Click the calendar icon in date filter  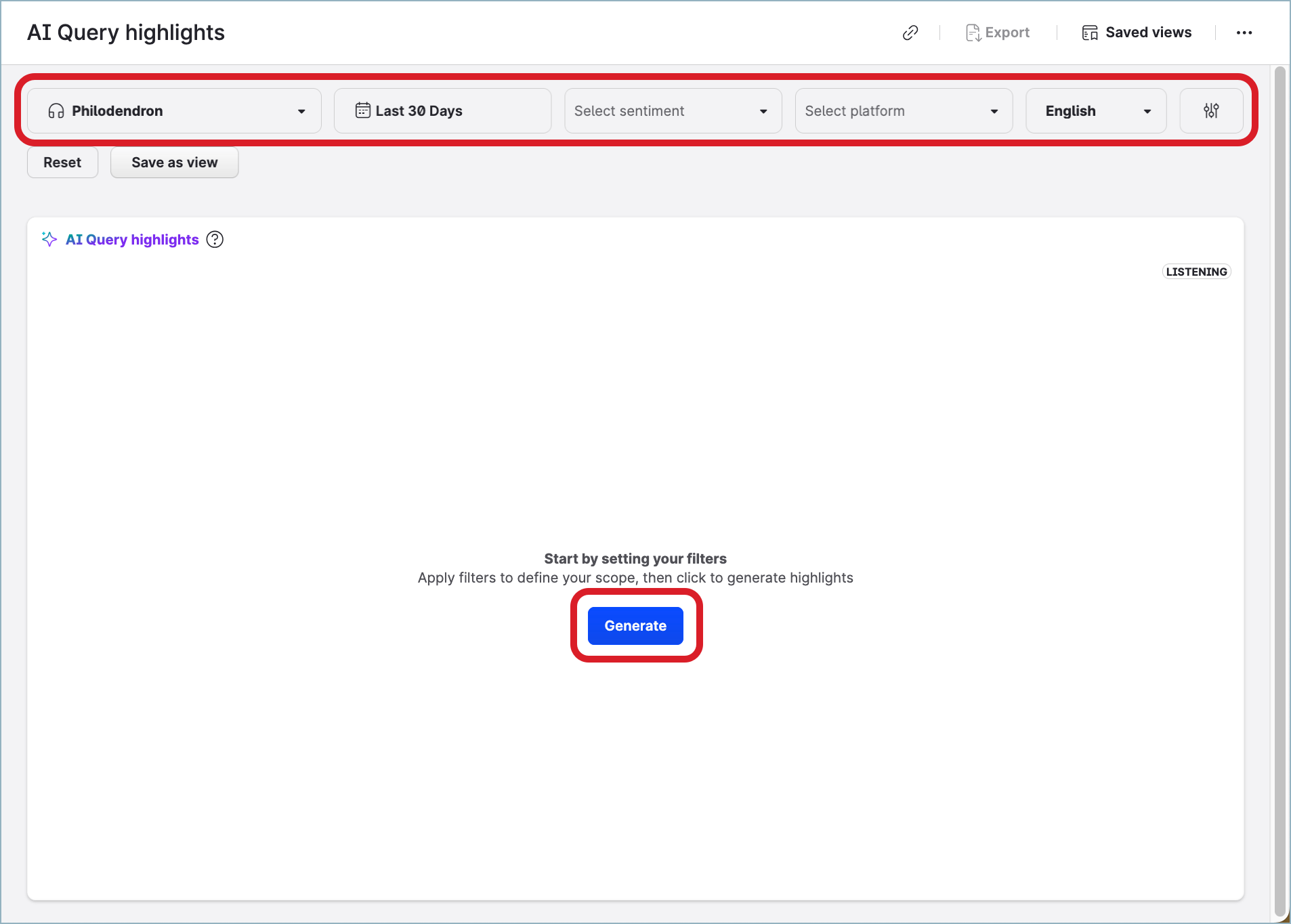363,110
